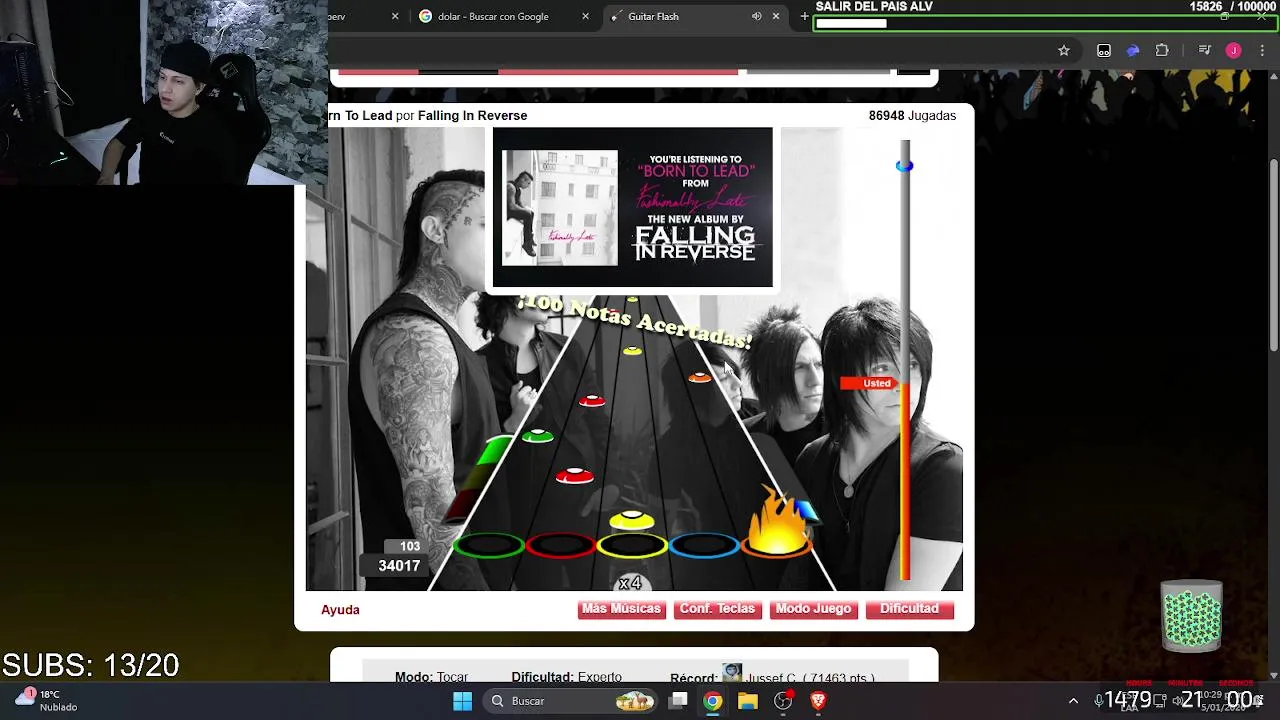Image resolution: width=1280 pixels, height=720 pixels.
Task: Click the green fret button
Action: [489, 545]
